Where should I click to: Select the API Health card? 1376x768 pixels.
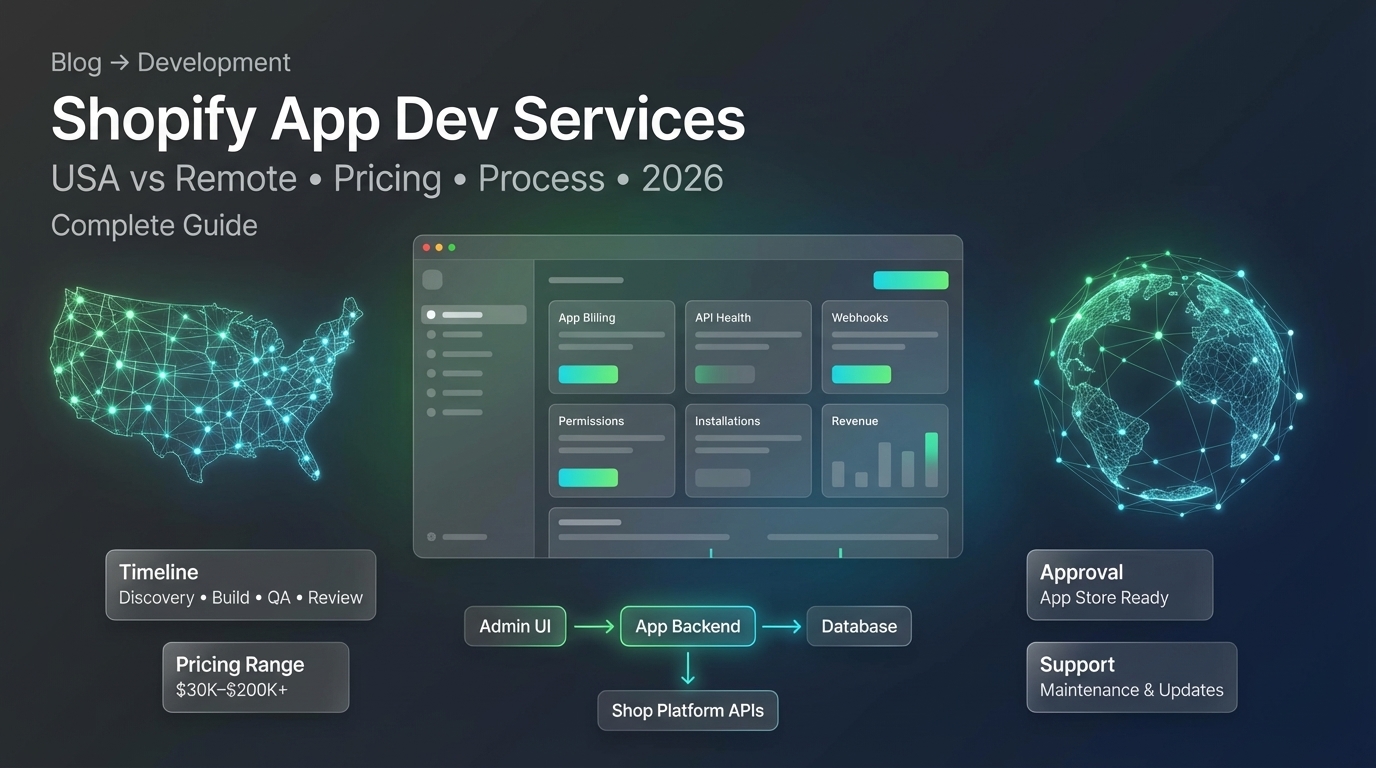747,347
